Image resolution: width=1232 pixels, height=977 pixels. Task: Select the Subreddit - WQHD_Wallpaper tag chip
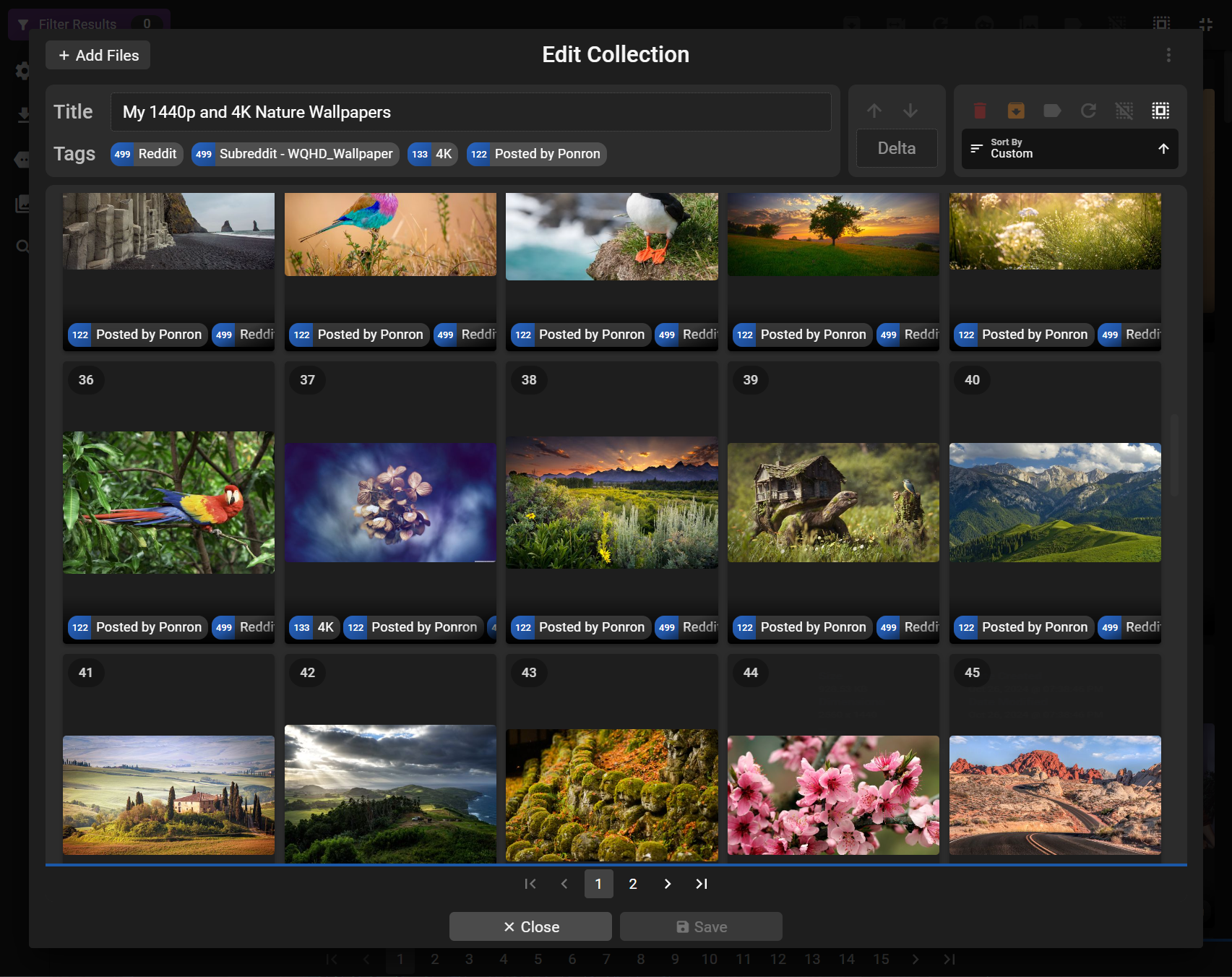point(295,154)
